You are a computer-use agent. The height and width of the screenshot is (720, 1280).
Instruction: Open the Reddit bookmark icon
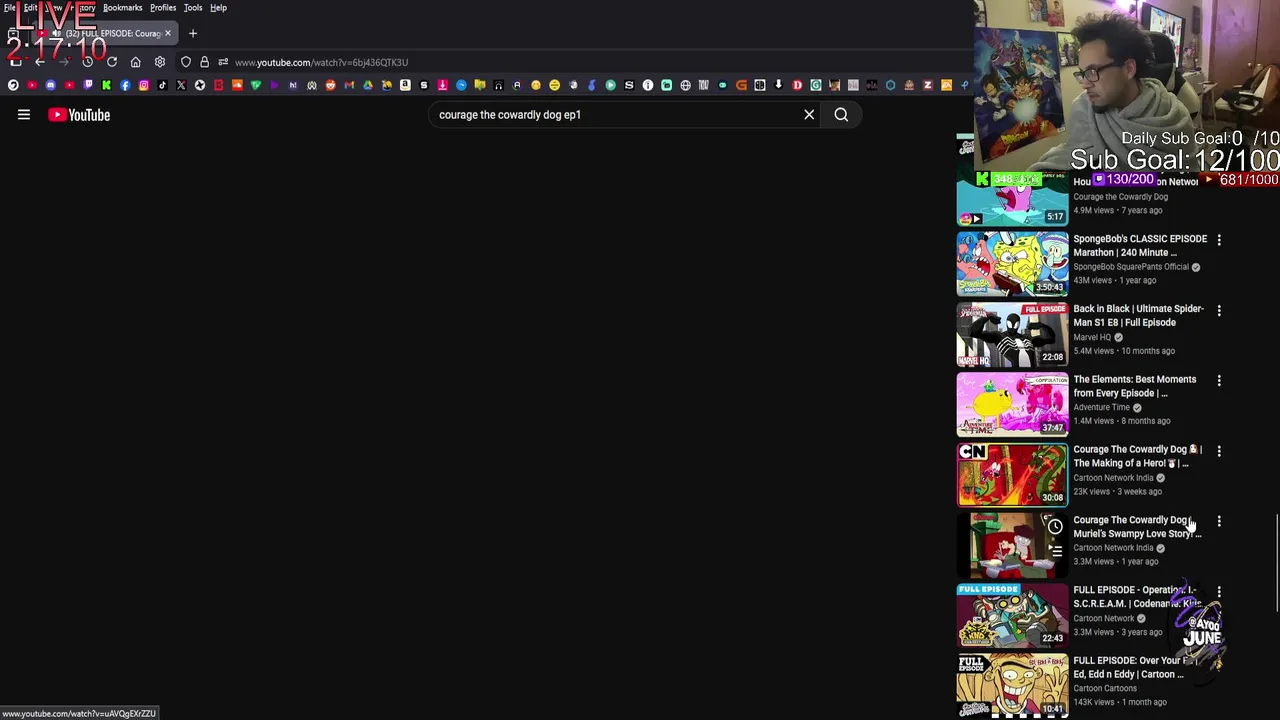point(330,85)
